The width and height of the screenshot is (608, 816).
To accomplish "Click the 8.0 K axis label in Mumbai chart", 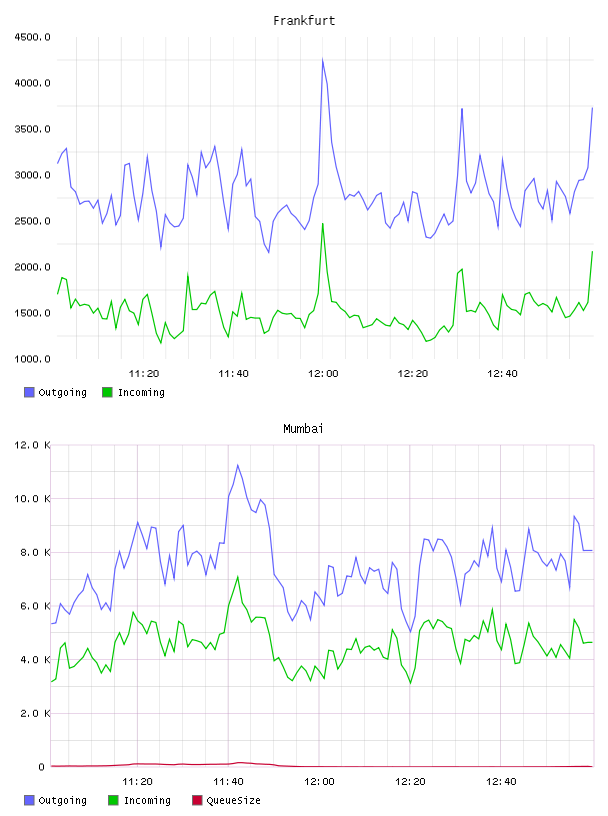I will (x=35, y=552).
